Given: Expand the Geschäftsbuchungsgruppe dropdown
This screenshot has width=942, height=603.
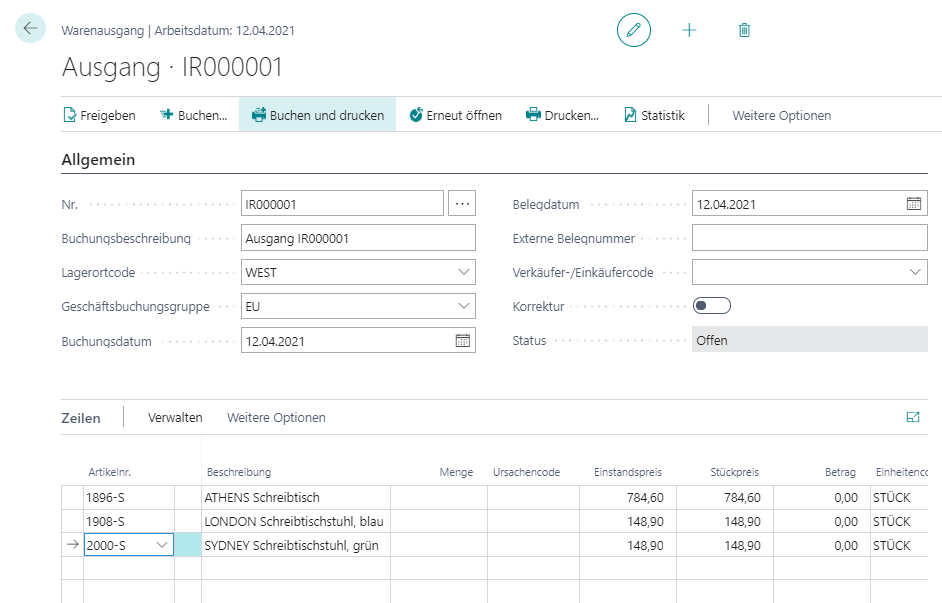Looking at the screenshot, I should pos(464,306).
